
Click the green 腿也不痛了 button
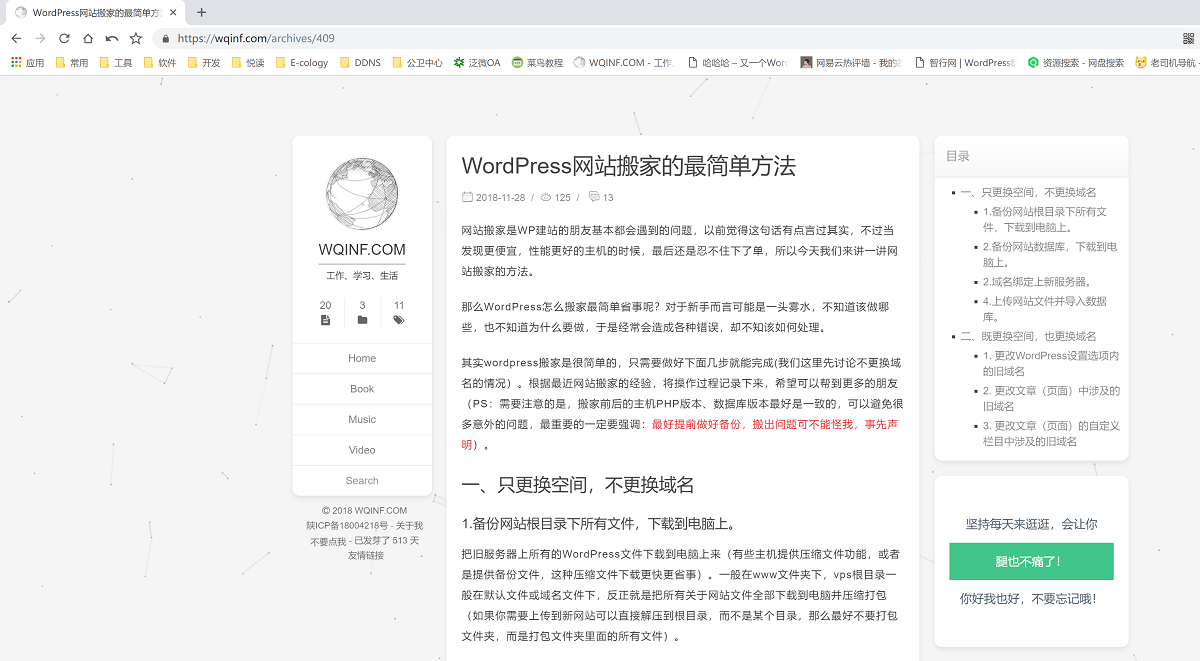click(1031, 562)
